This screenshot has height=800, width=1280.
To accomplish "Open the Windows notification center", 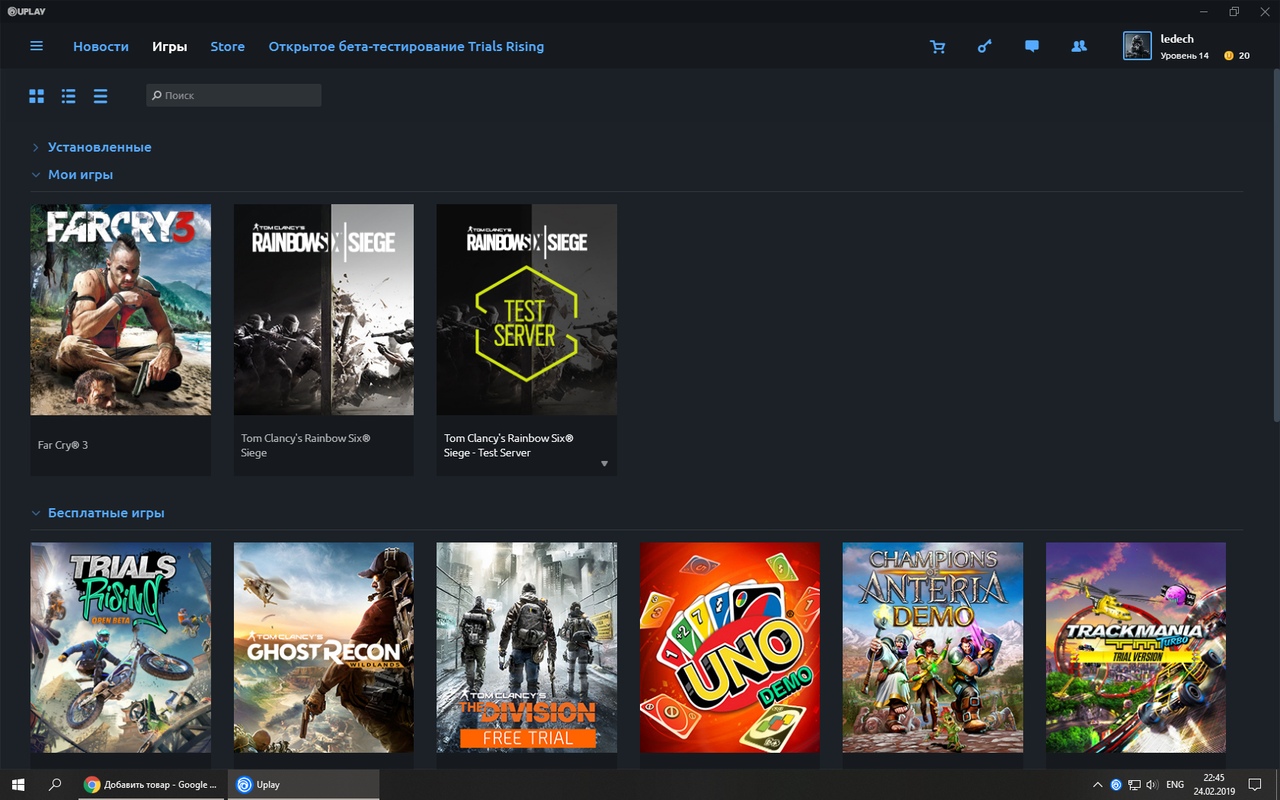I will pos(1256,785).
